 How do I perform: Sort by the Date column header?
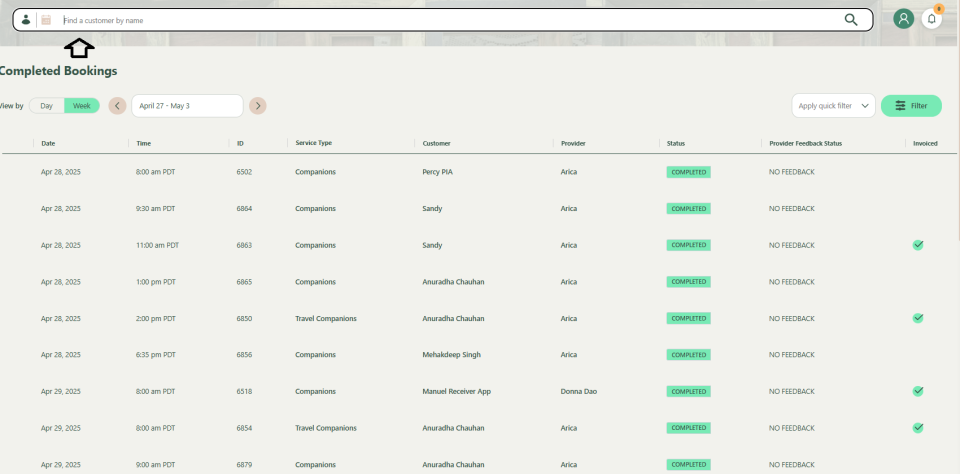click(48, 143)
